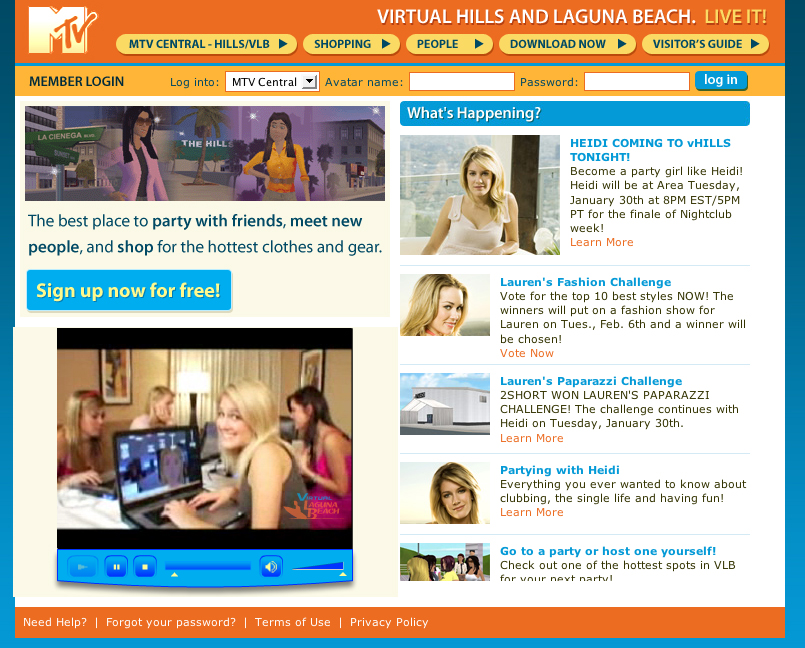Stop the video playback
This screenshot has width=805, height=648.
145,567
